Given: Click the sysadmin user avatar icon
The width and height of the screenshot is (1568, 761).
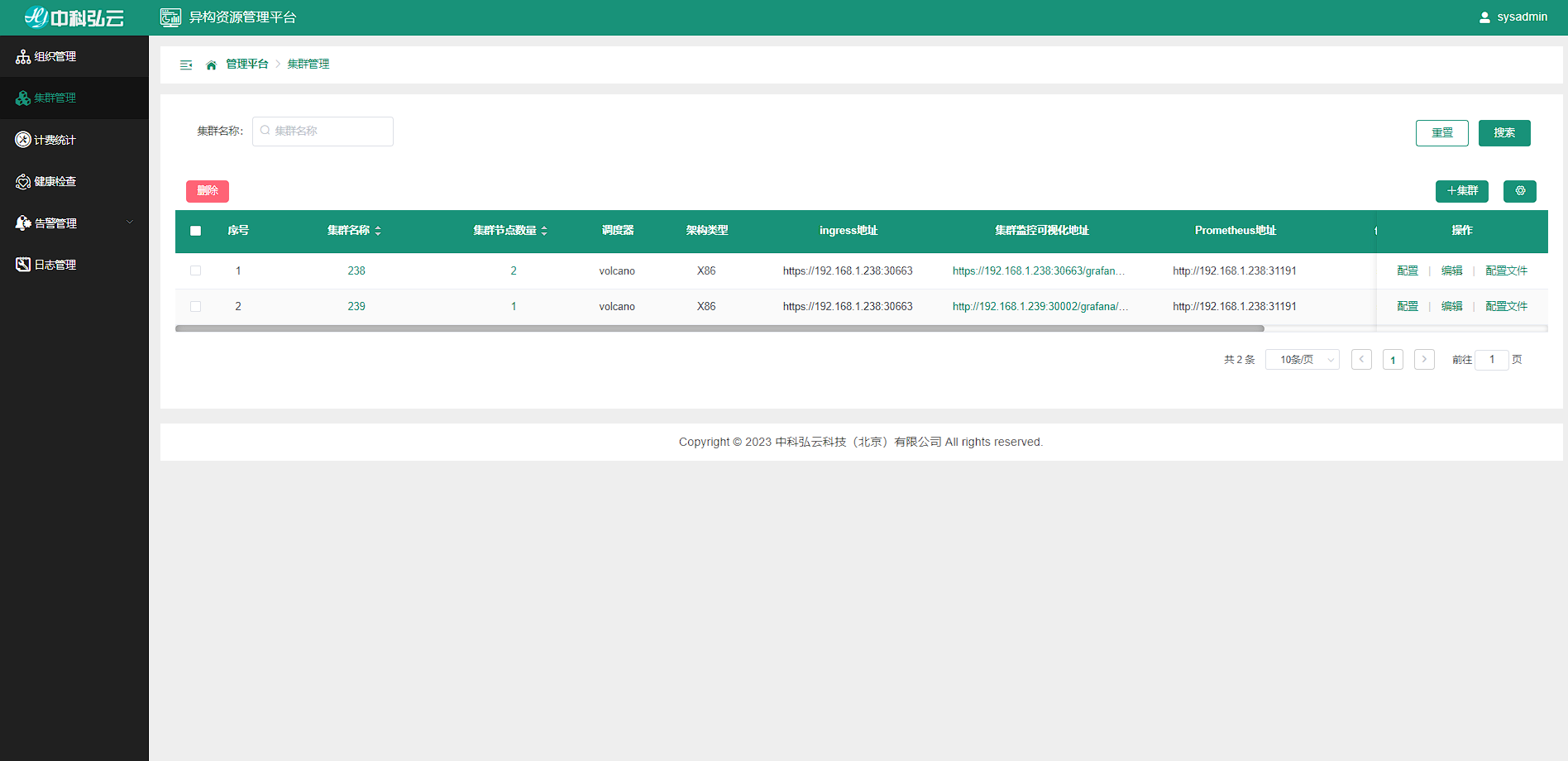Looking at the screenshot, I should [x=1484, y=17].
